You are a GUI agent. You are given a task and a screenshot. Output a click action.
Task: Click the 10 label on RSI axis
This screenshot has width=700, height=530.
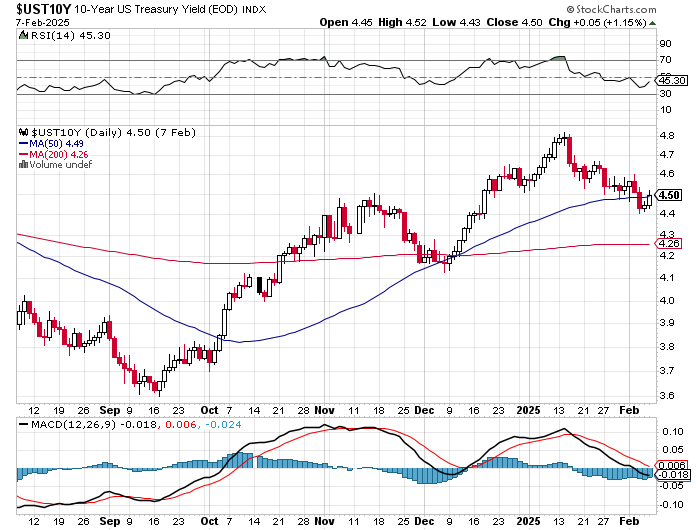[x=665, y=110]
